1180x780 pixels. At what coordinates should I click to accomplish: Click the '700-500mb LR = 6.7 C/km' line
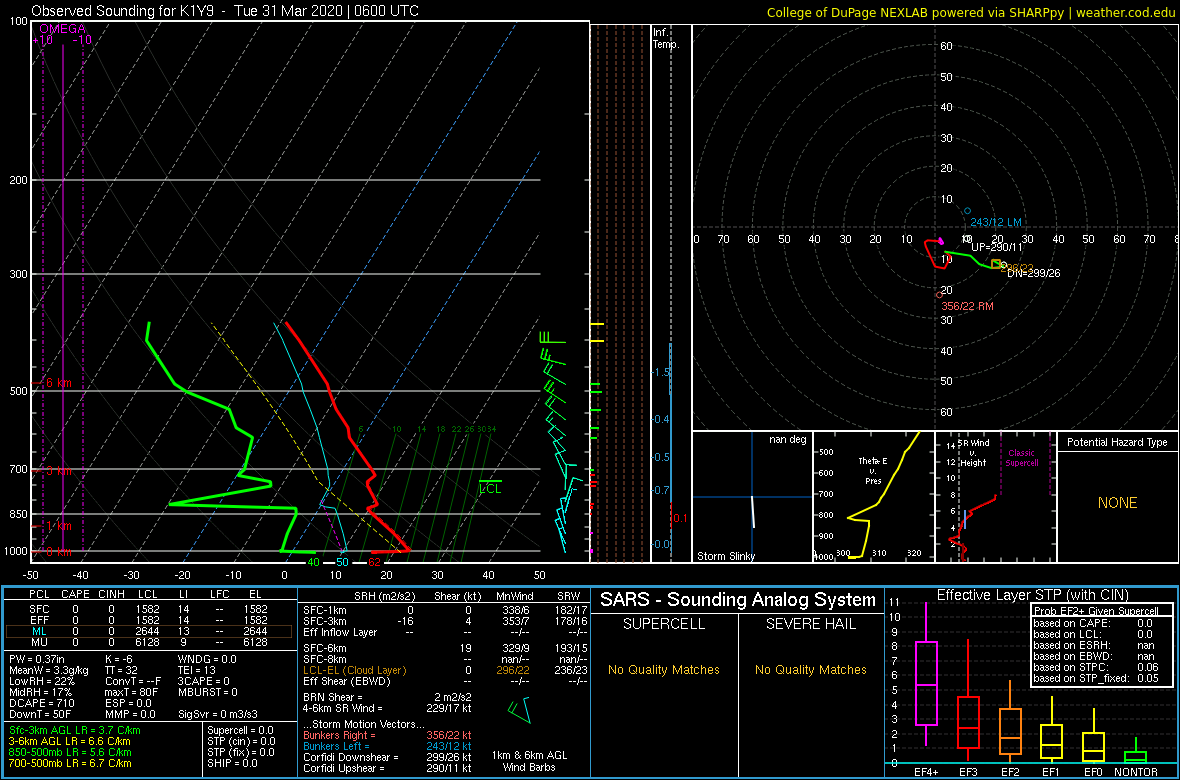[x=70, y=764]
